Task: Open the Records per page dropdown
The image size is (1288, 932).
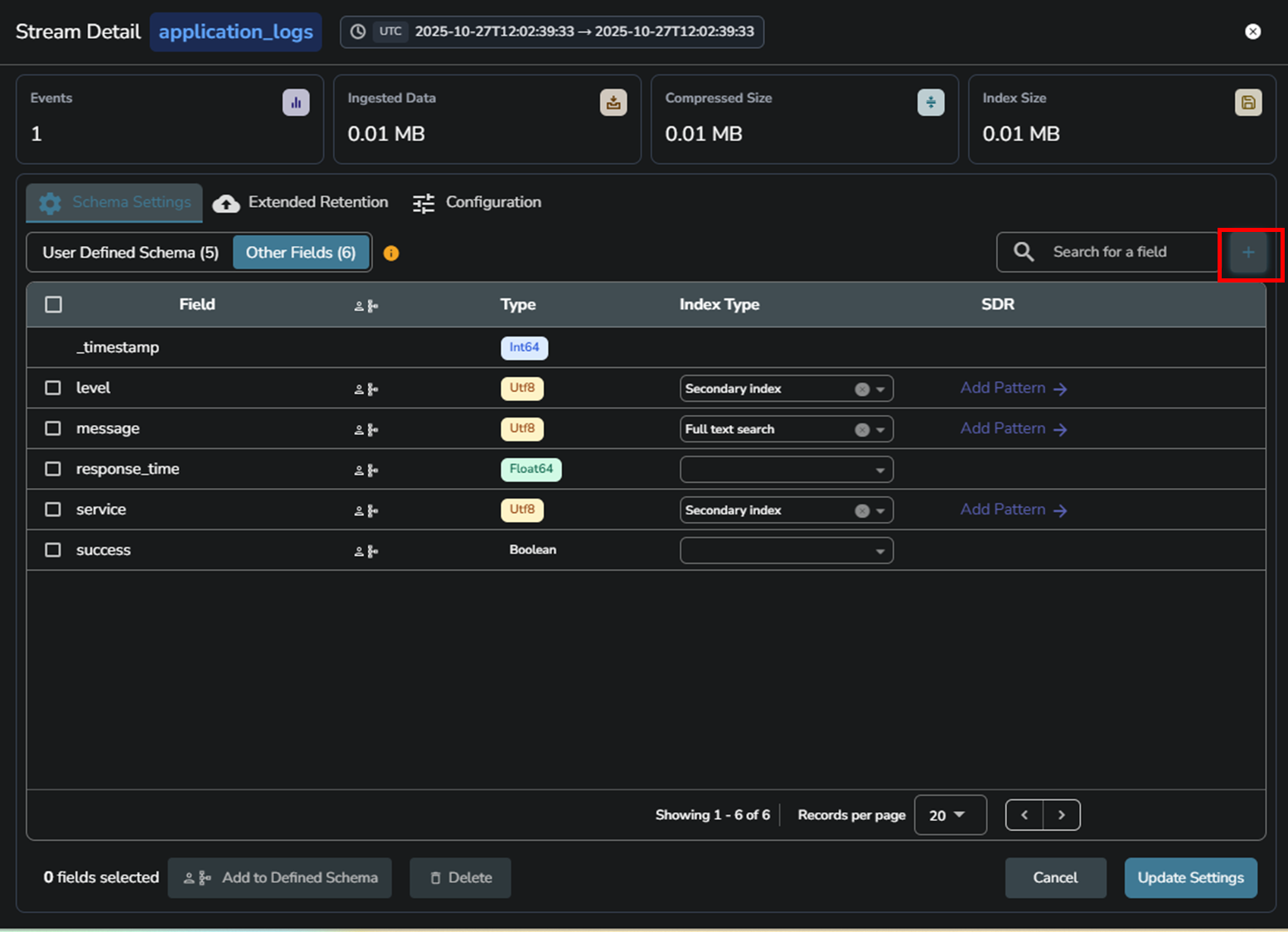Action: [x=949, y=815]
